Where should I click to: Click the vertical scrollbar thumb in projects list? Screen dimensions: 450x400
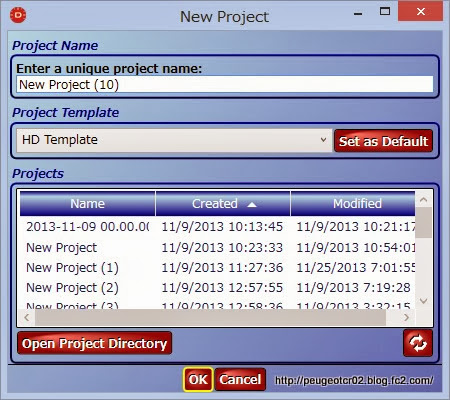pyautogui.click(x=424, y=223)
